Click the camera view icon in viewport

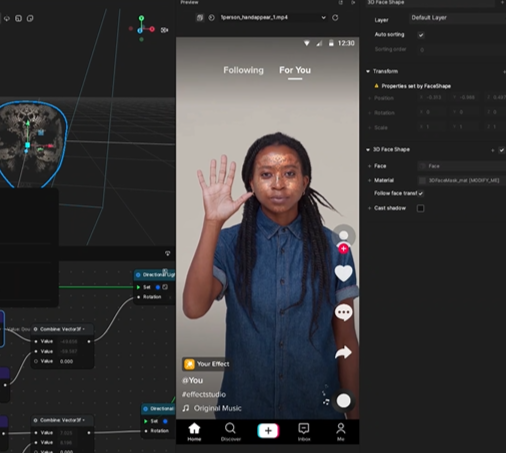point(164,30)
